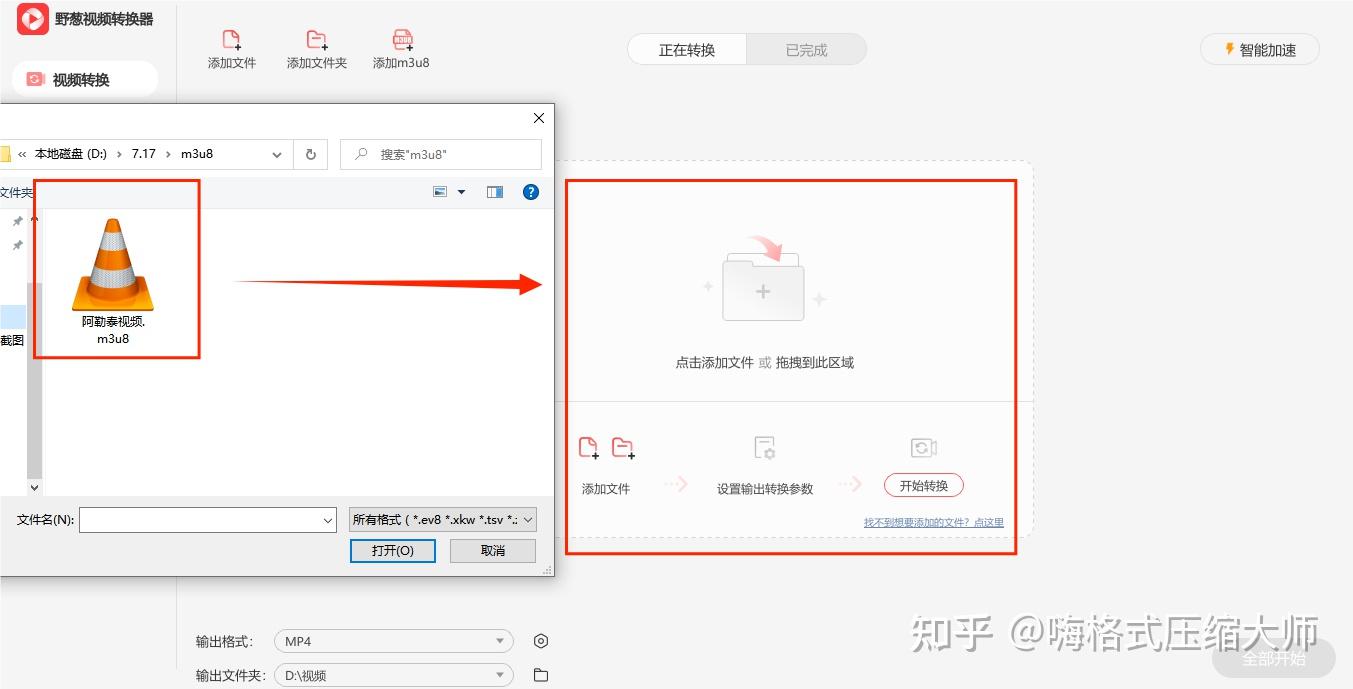Click the 打开(O) button
The height and width of the screenshot is (689, 1353).
(392, 550)
